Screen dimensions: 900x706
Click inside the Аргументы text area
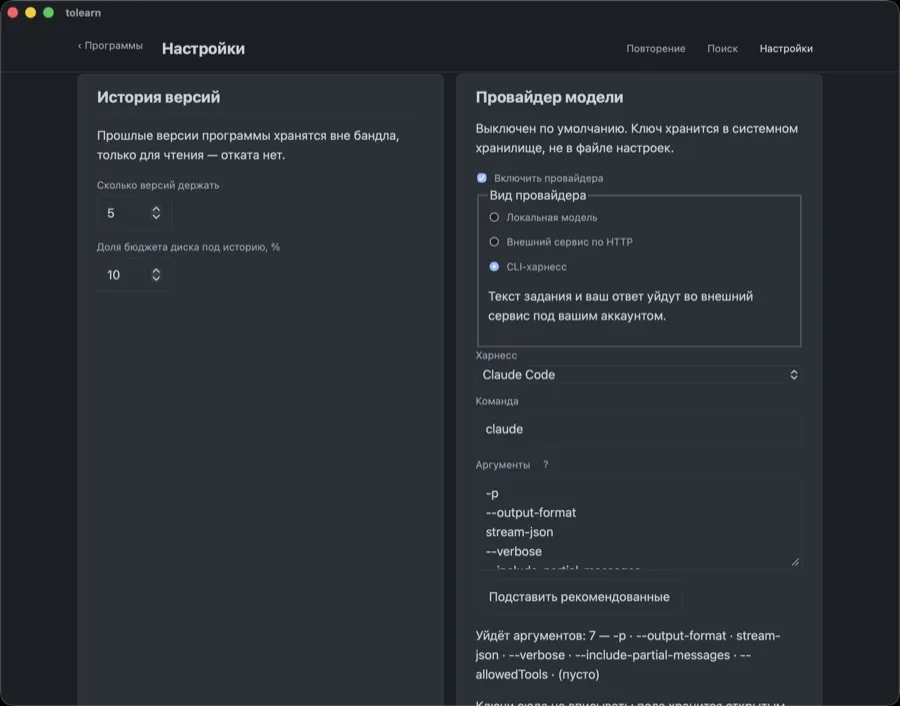pyautogui.click(x=638, y=523)
